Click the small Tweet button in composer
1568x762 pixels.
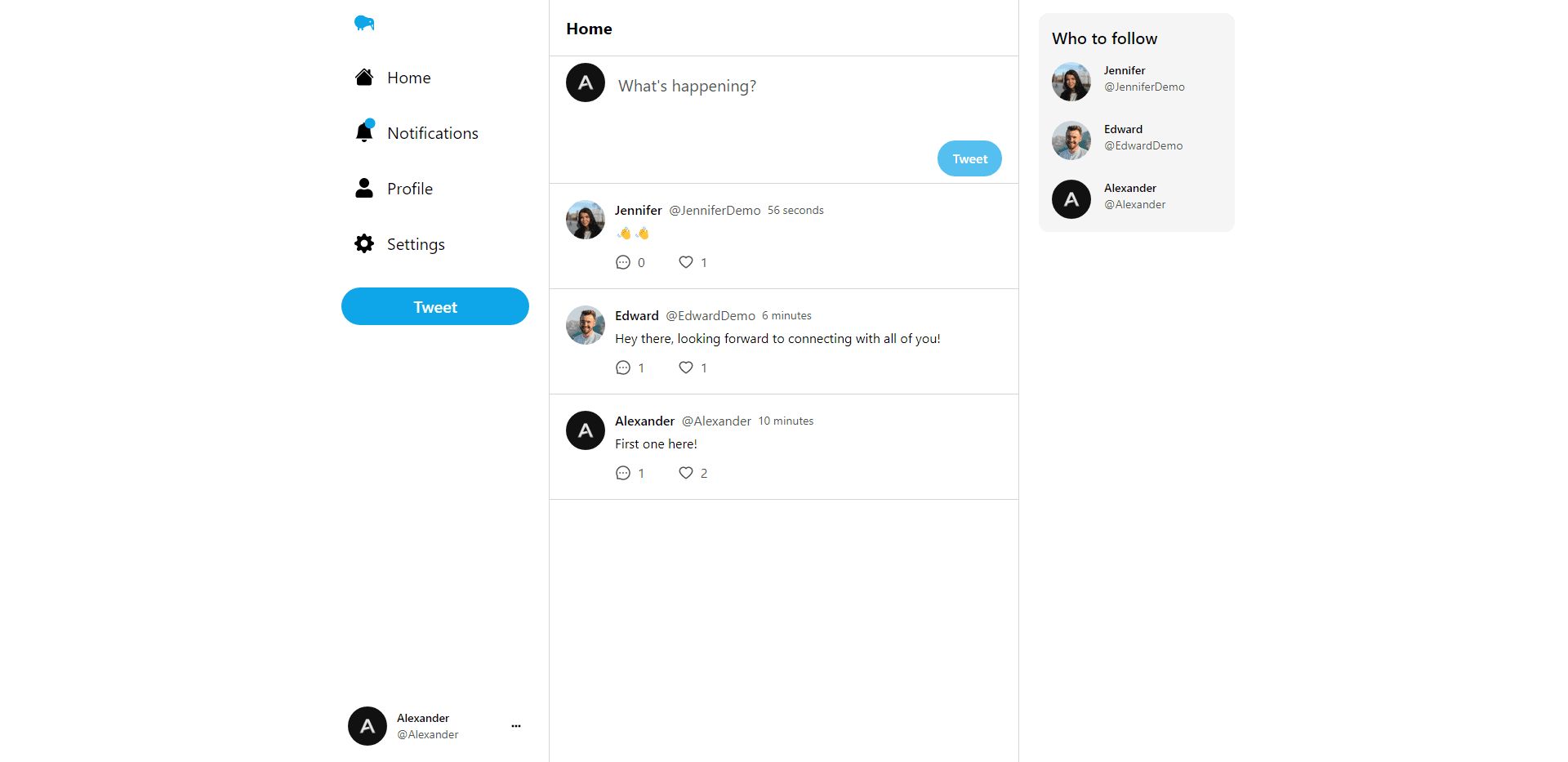click(969, 158)
